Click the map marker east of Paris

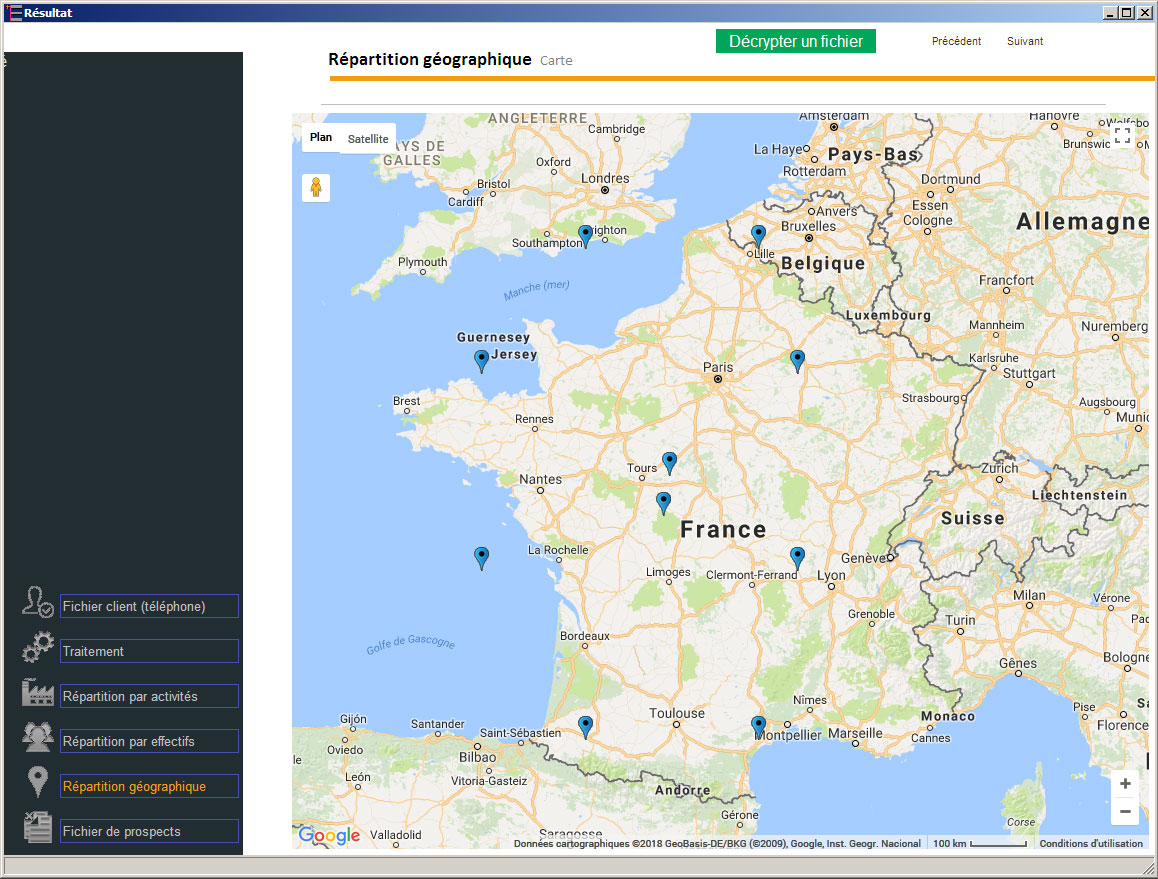pyautogui.click(x=797, y=361)
